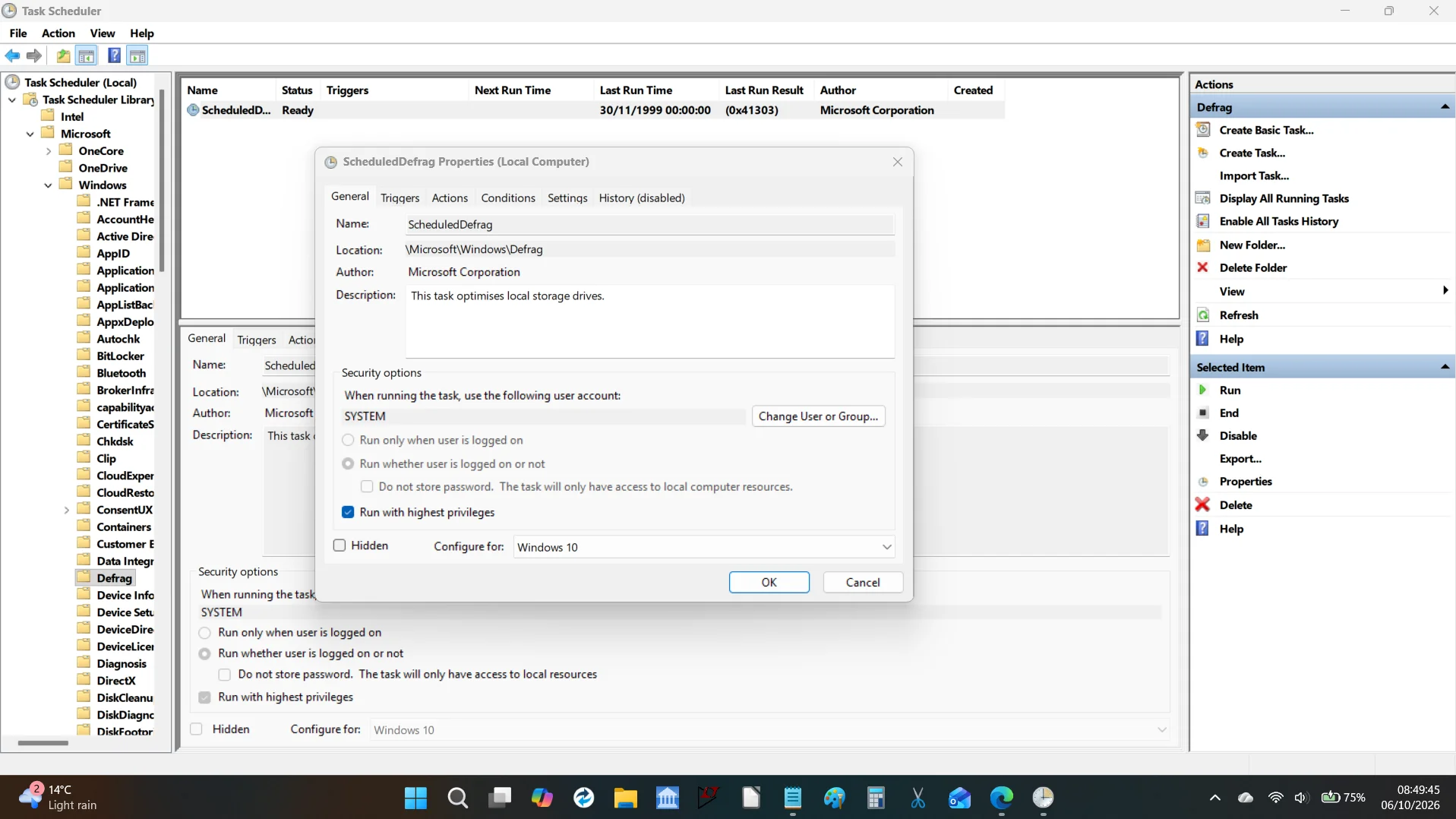Check Do not store password in dialog

click(x=367, y=486)
